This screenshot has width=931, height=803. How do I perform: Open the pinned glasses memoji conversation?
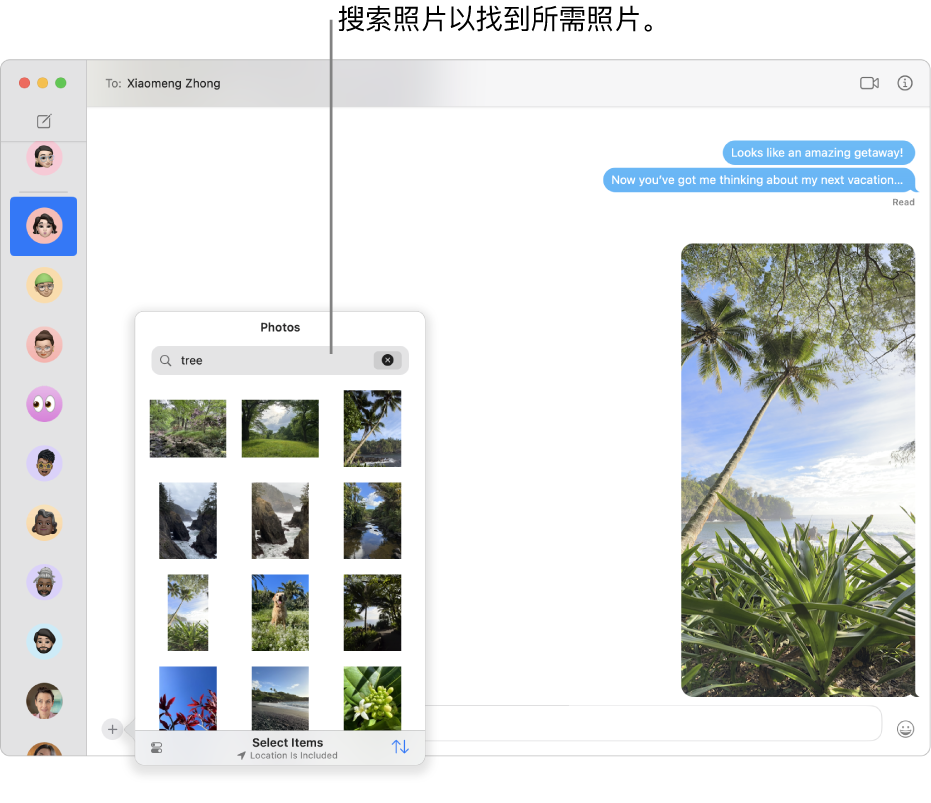point(44,158)
